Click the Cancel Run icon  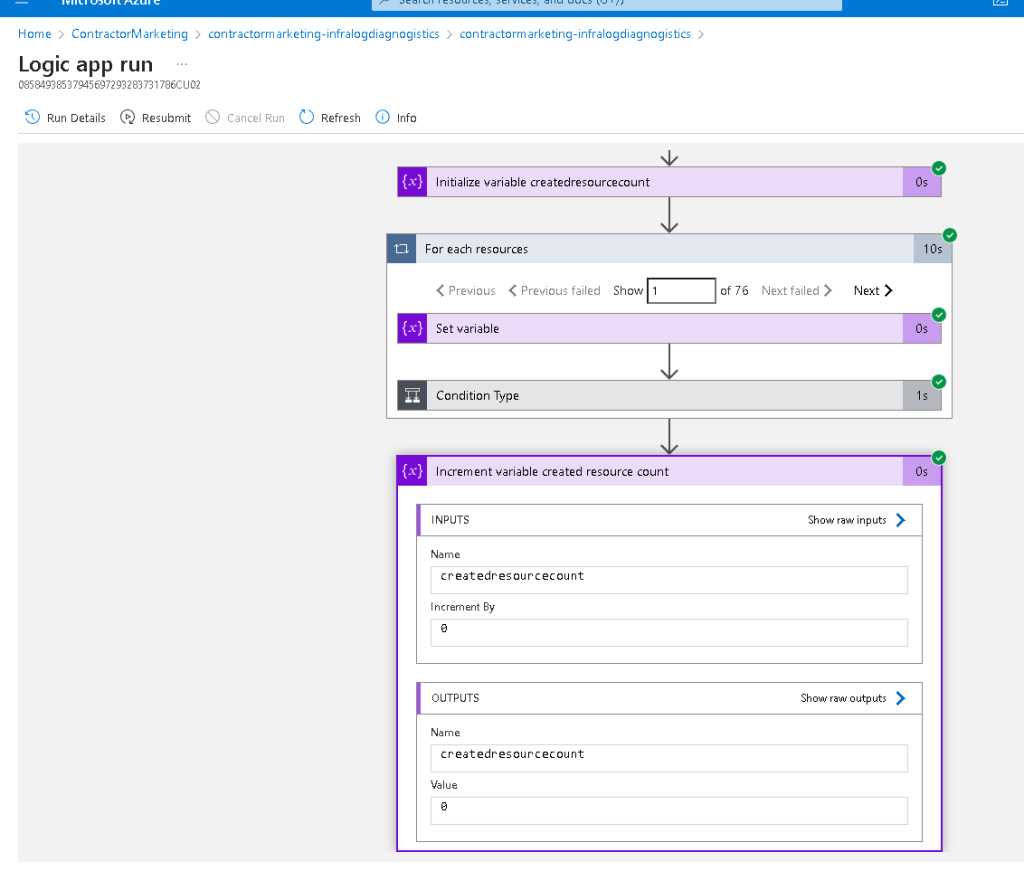coord(212,118)
